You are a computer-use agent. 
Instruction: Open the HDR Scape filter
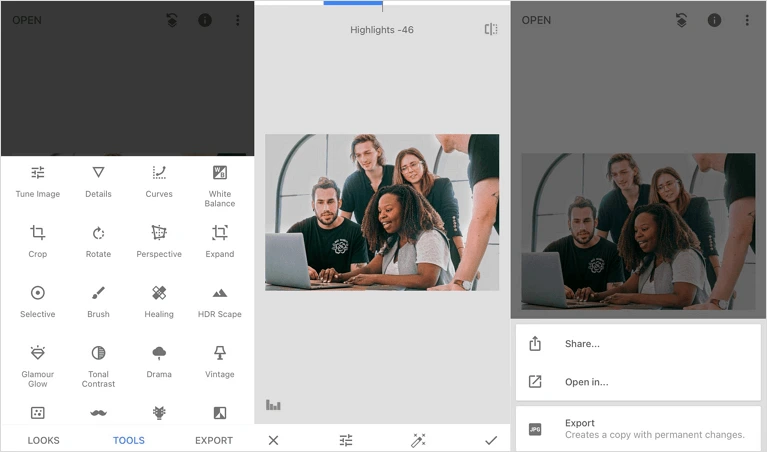click(x=220, y=302)
